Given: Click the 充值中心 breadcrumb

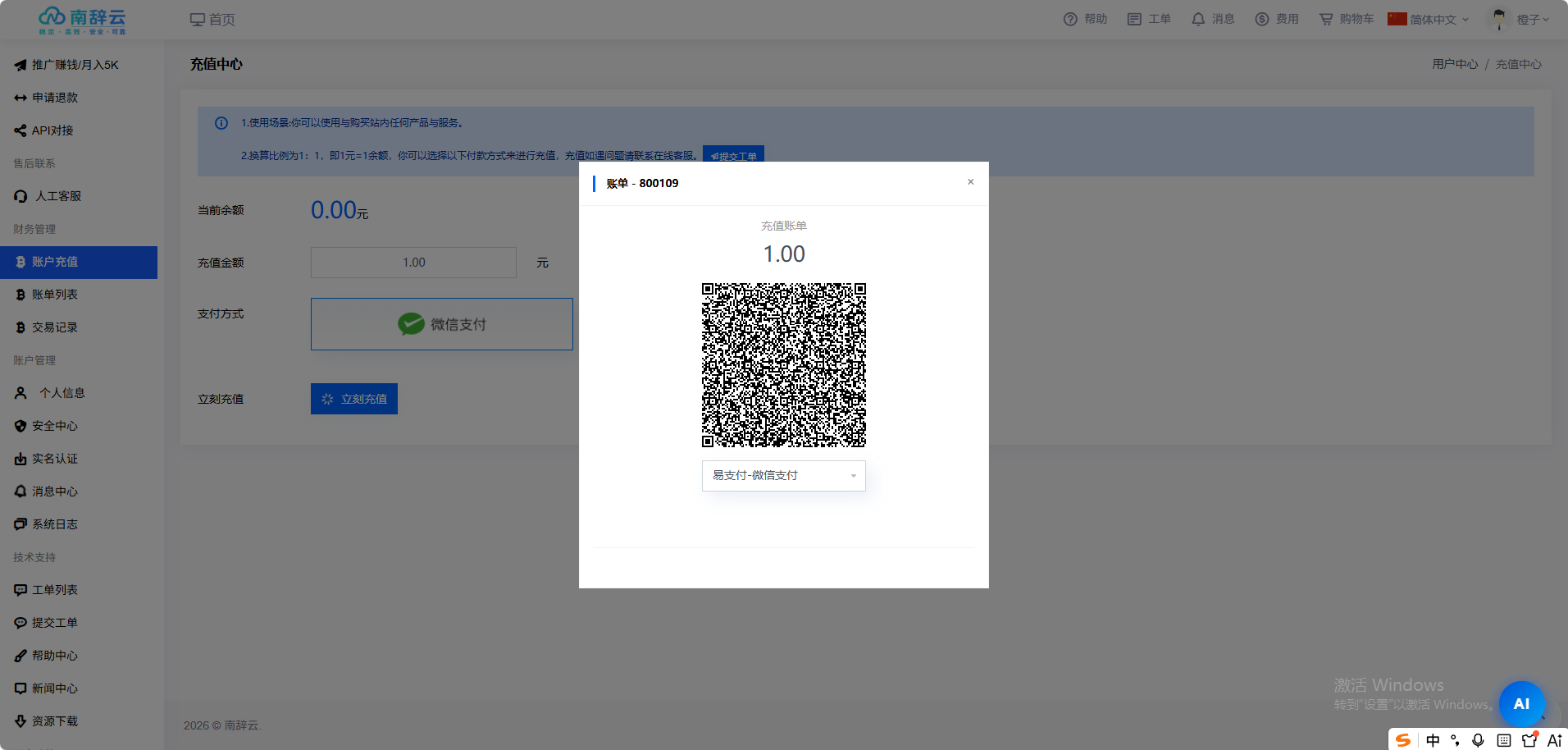Looking at the screenshot, I should (1519, 64).
